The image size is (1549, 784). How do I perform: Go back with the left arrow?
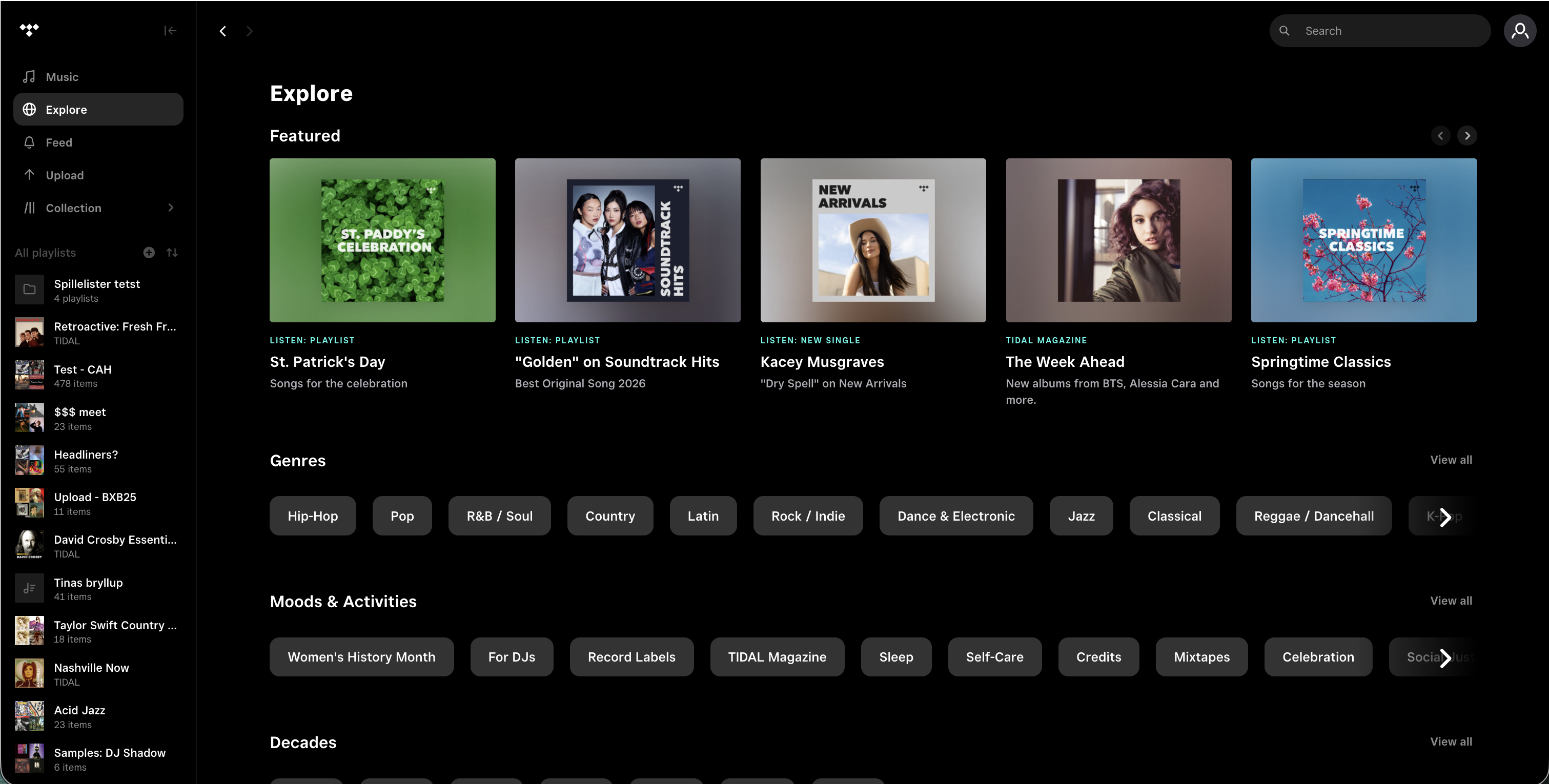click(x=223, y=31)
